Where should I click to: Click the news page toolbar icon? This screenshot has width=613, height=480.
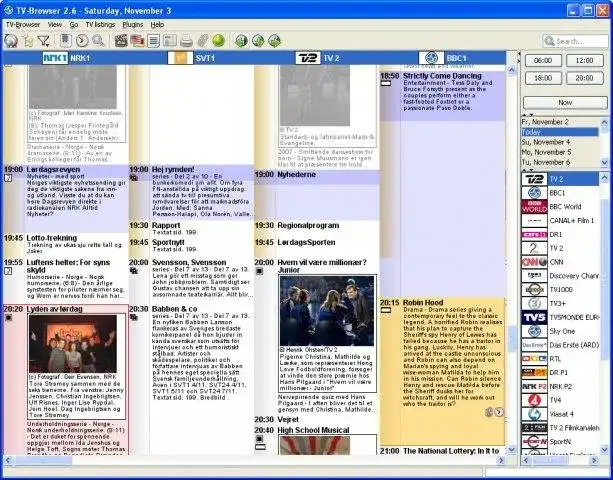[170, 41]
